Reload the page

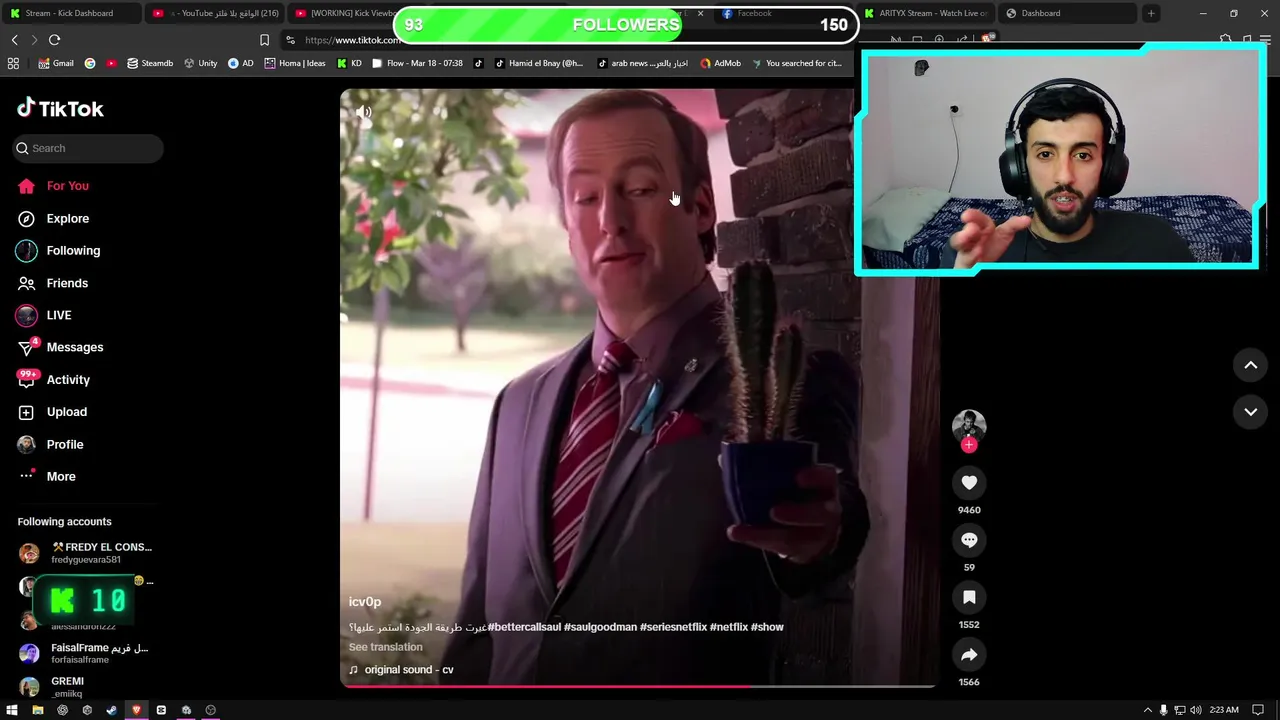54,40
